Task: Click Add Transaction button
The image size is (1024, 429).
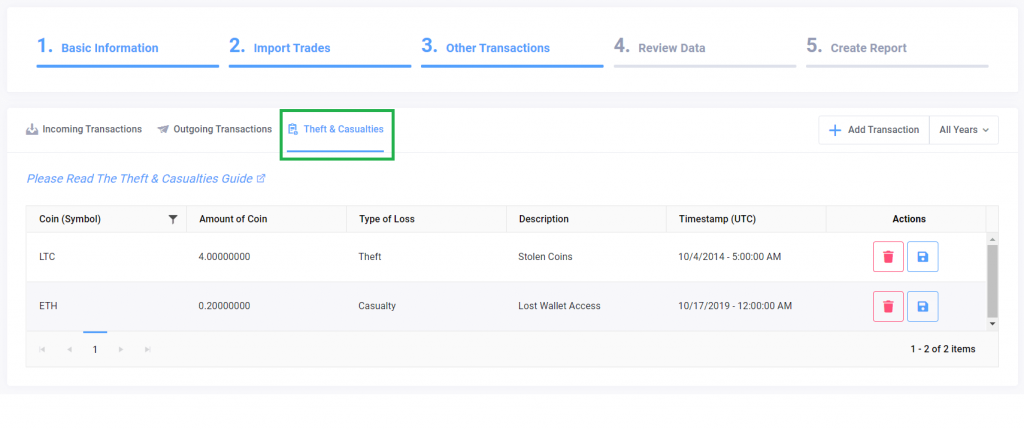Action: [x=874, y=130]
